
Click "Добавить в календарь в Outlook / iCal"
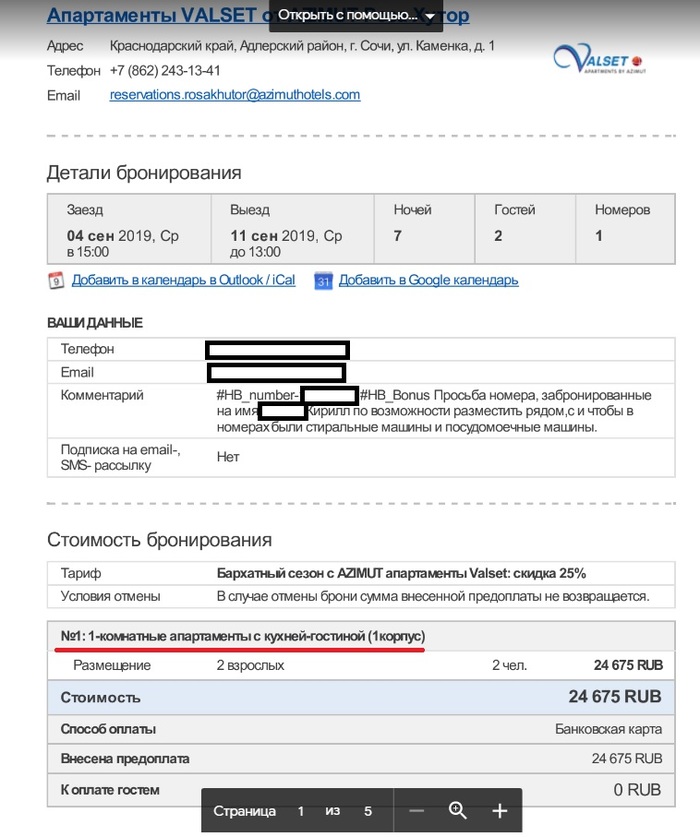(x=183, y=280)
